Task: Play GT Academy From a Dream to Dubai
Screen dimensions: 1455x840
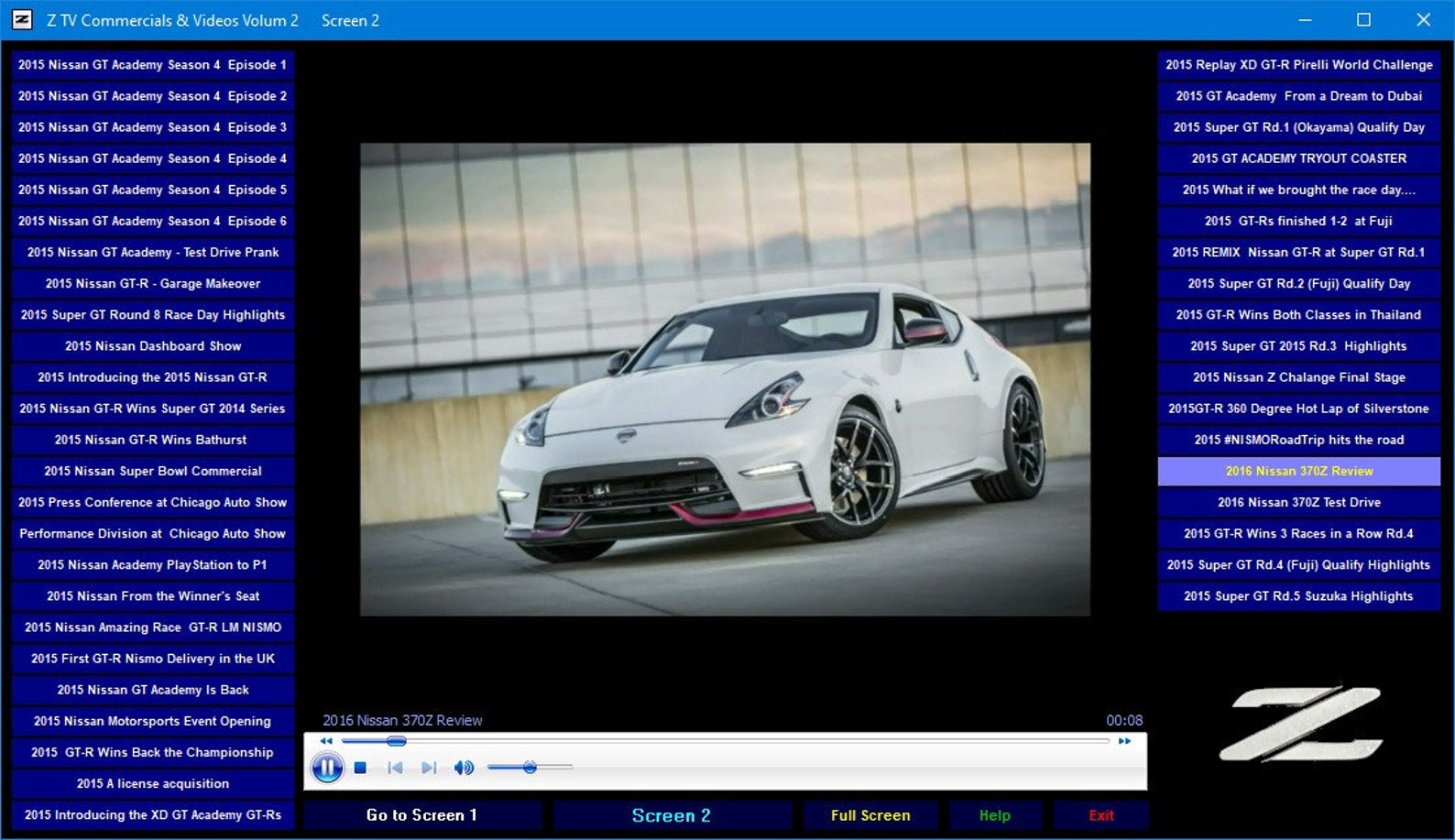Action: click(1299, 96)
